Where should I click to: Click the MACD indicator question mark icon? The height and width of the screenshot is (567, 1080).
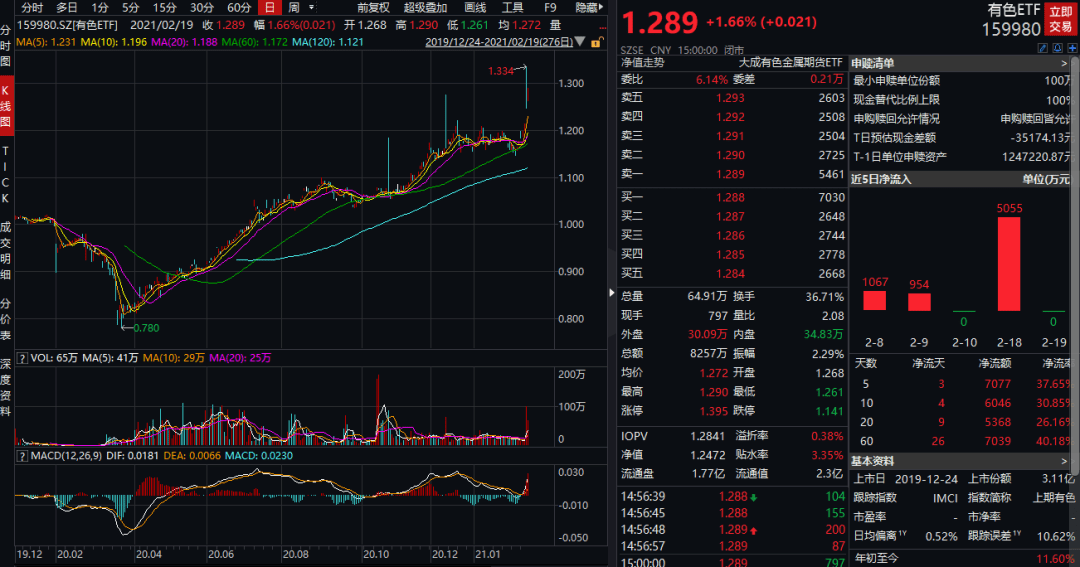[x=22, y=456]
